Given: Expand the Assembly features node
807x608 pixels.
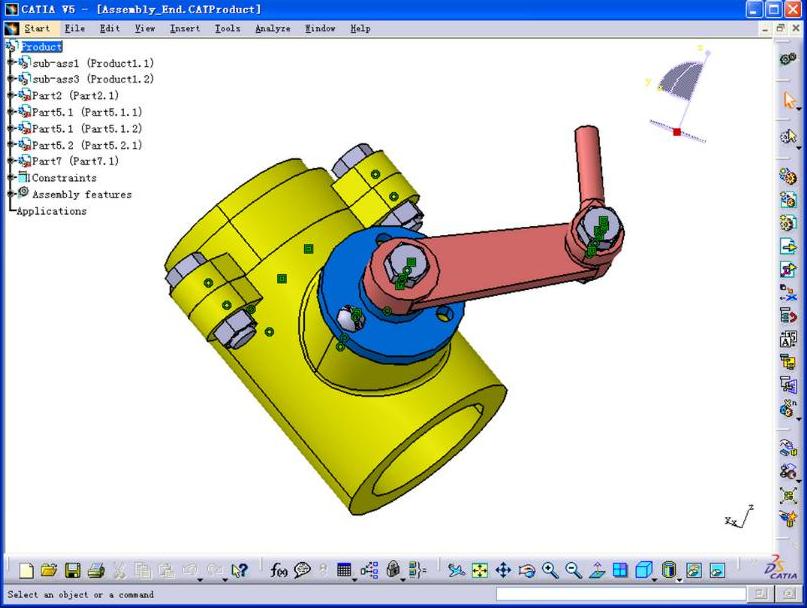Looking at the screenshot, I should point(10,194).
